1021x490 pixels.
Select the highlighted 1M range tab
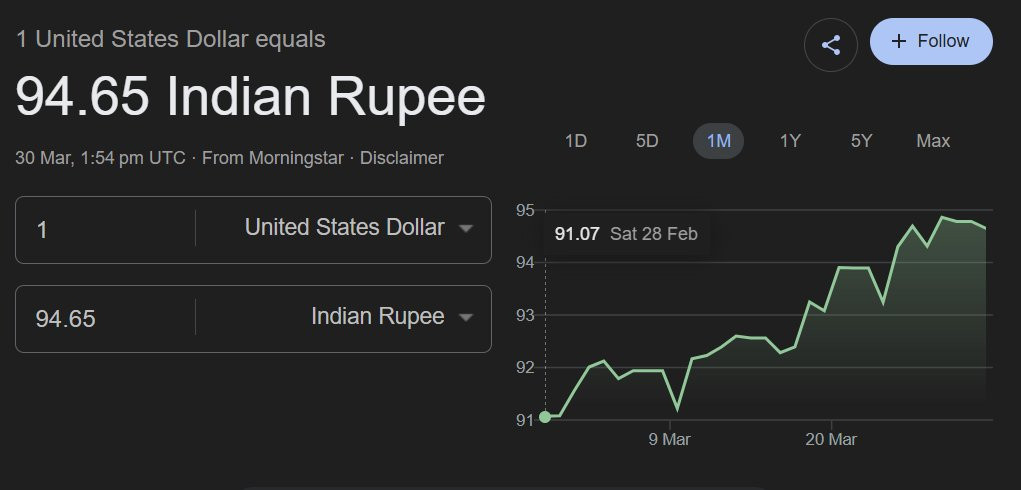tap(718, 141)
